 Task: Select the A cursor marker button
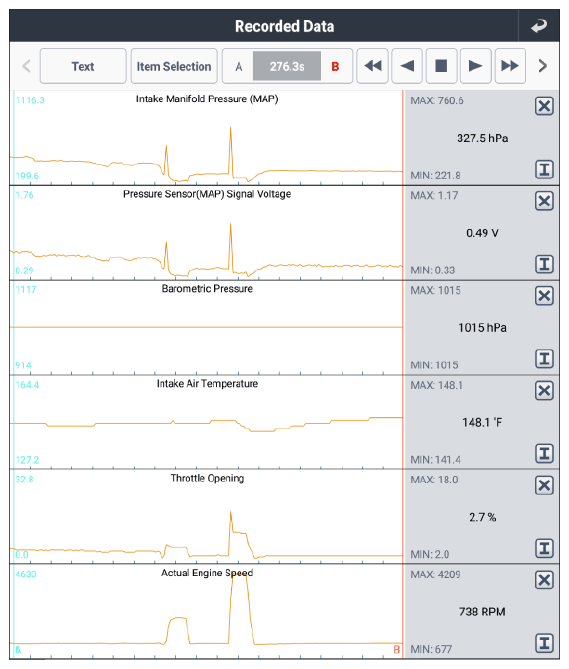[238, 67]
